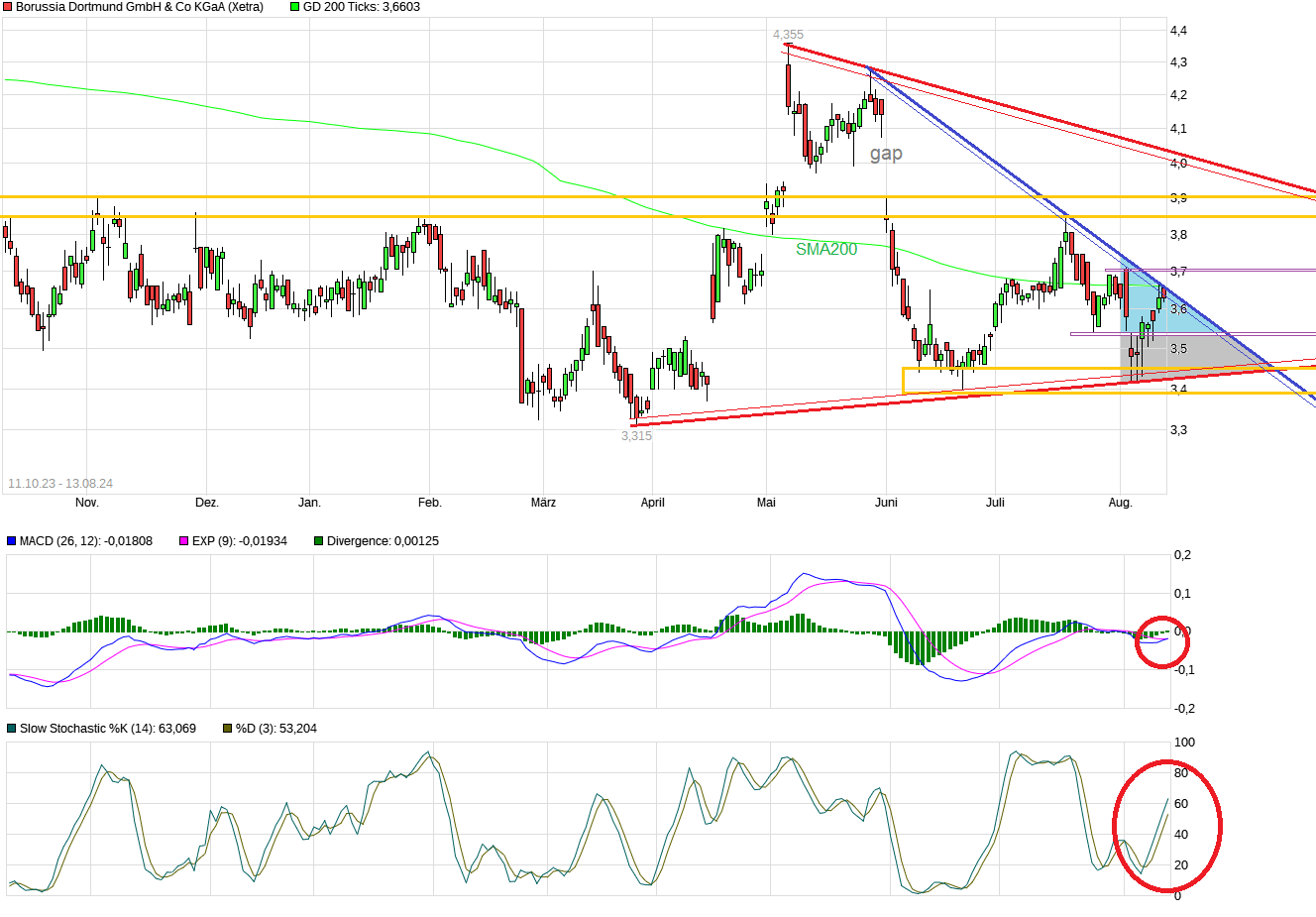1316x917 pixels.
Task: Click the positive '0,1' MACD axis label
Action: click(1183, 594)
